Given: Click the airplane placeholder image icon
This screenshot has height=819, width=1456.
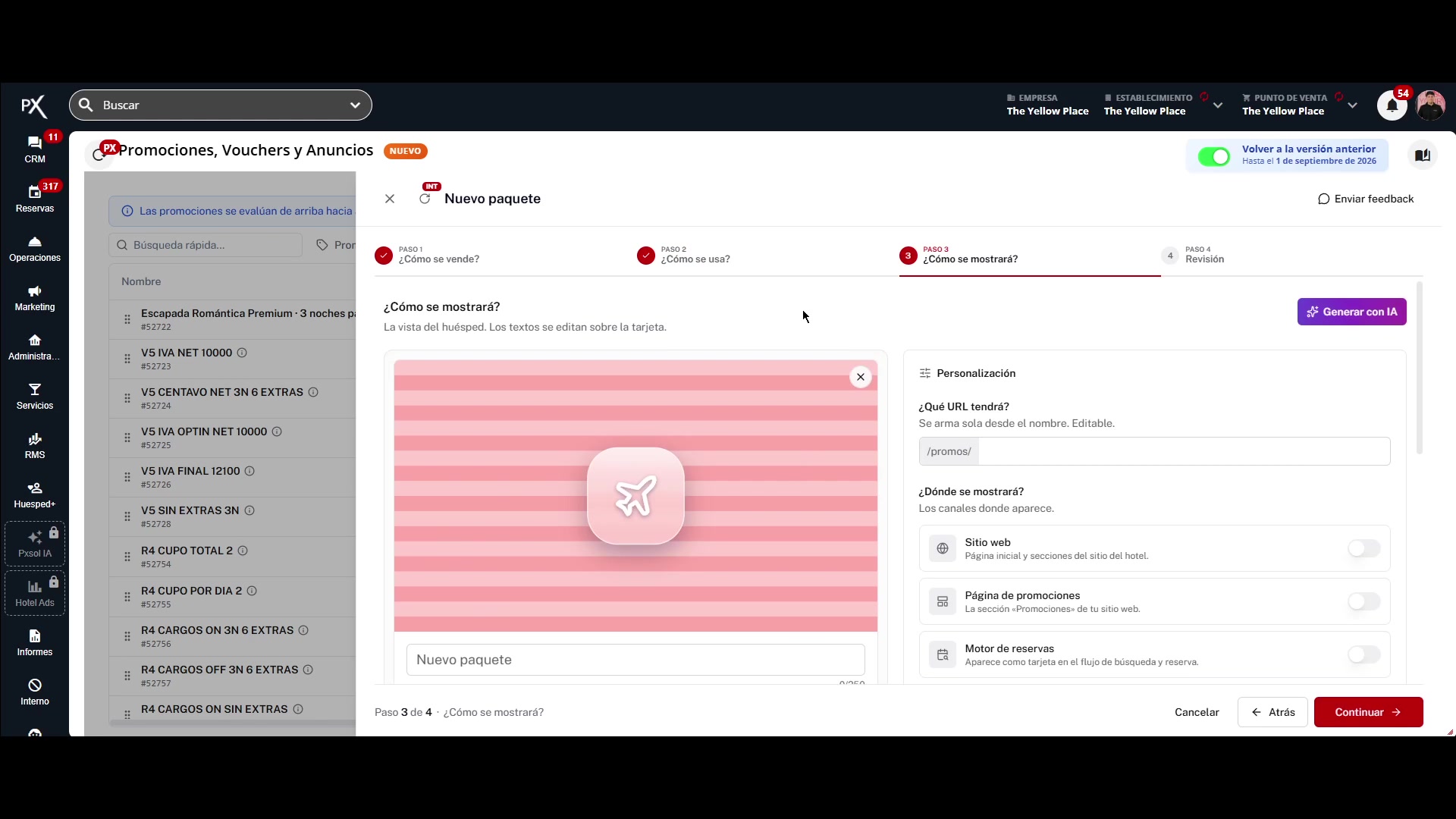Looking at the screenshot, I should (x=635, y=496).
